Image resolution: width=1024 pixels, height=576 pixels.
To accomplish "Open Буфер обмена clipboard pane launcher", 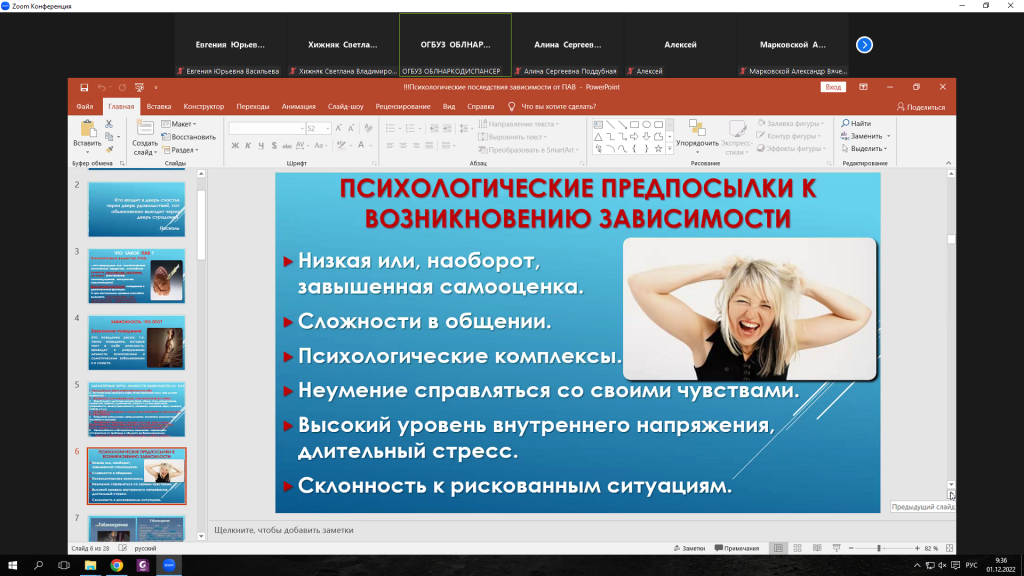I will click(x=122, y=163).
